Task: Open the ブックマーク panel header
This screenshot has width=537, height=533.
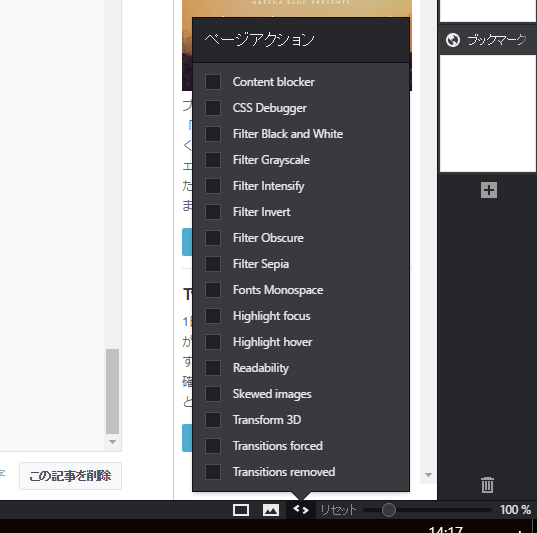Action: (488, 40)
